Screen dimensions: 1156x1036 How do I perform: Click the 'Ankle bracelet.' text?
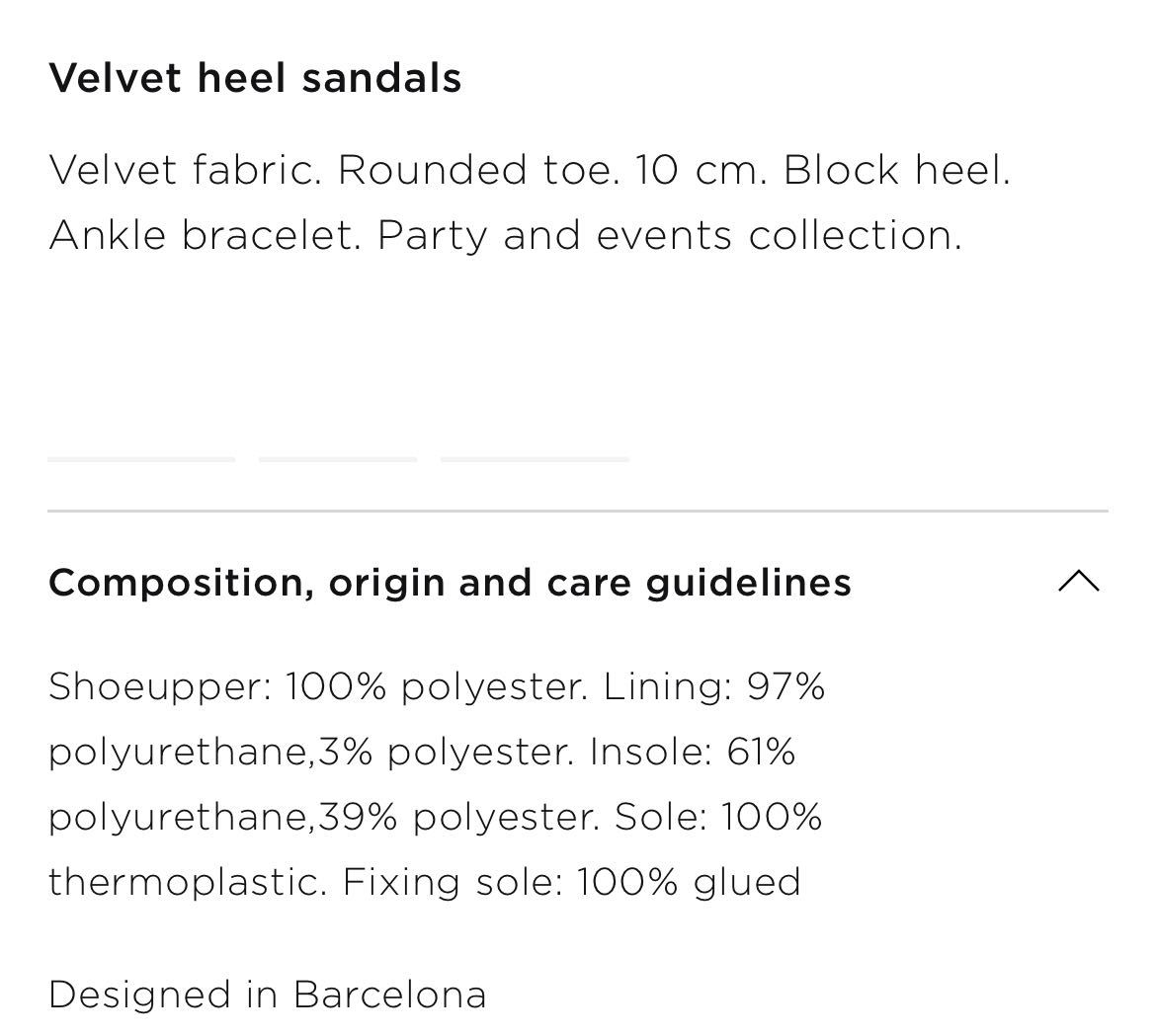[x=205, y=236]
